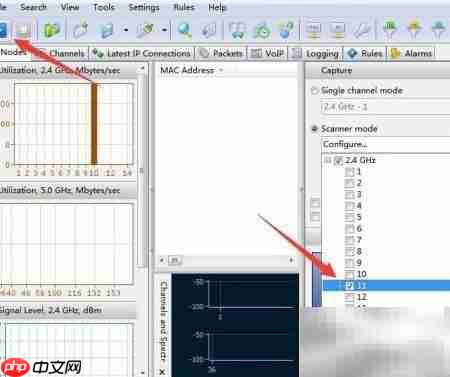Click the Rules tab diamond icon

click(352, 53)
